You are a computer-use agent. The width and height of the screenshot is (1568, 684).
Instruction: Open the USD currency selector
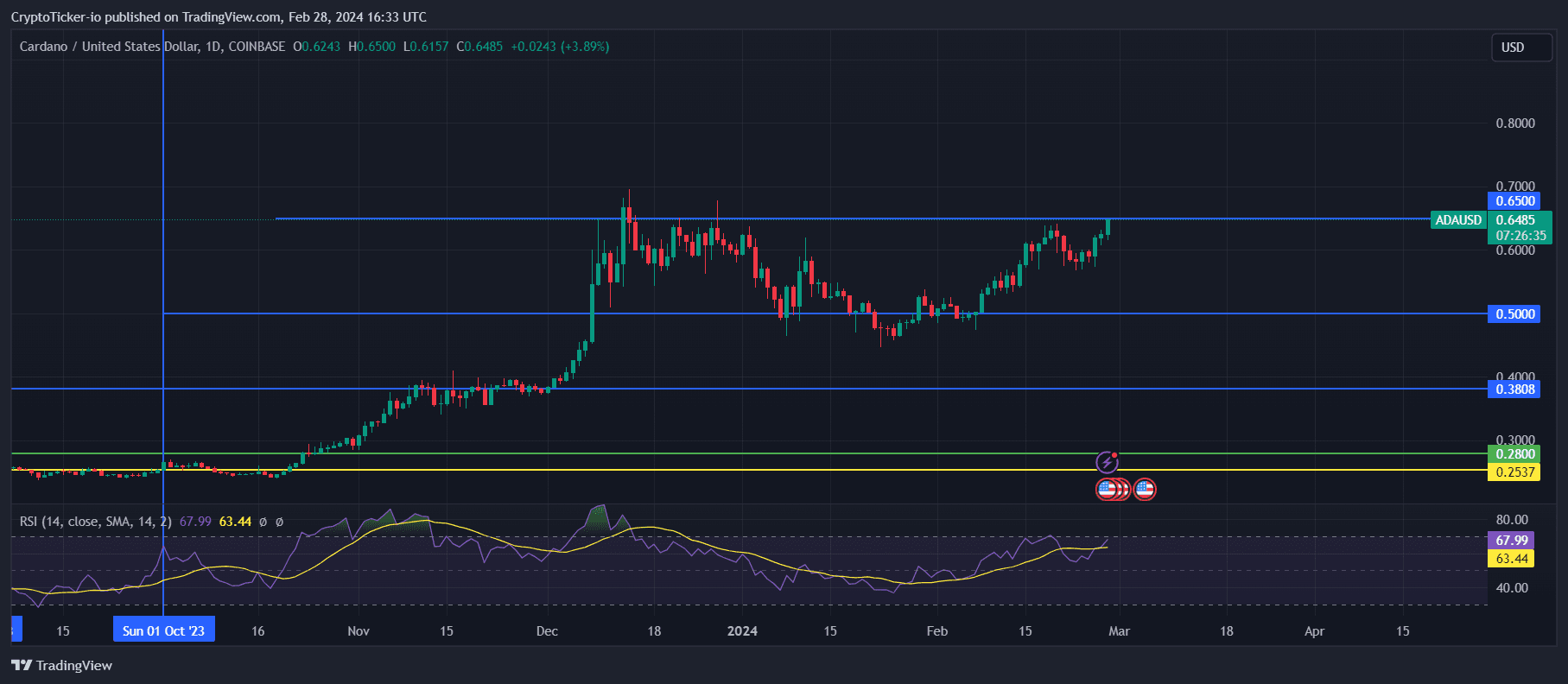[x=1520, y=47]
